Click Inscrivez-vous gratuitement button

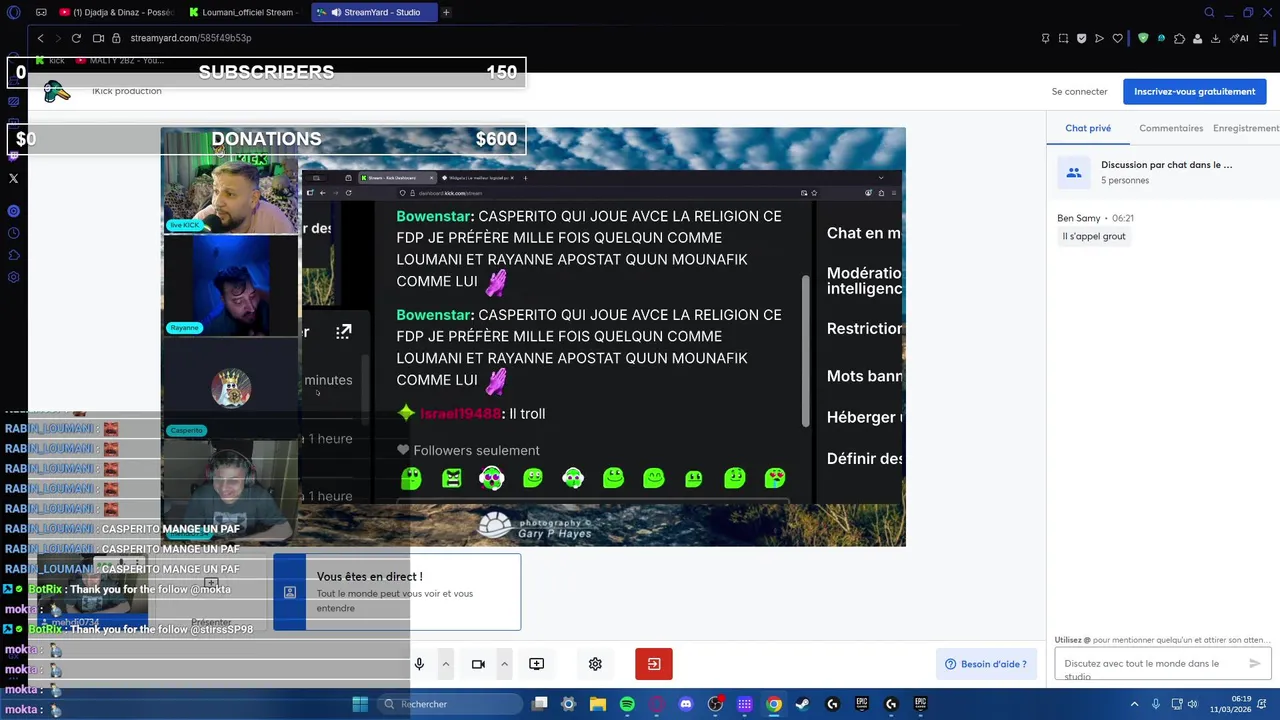click(x=1194, y=92)
